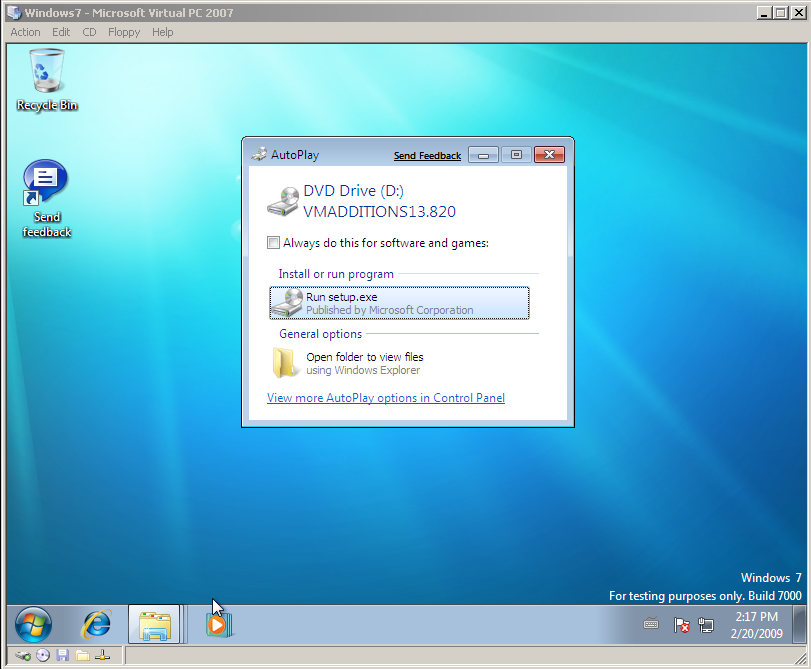Image resolution: width=811 pixels, height=669 pixels.
Task: Close the AutoPlay dialog
Action: [549, 155]
